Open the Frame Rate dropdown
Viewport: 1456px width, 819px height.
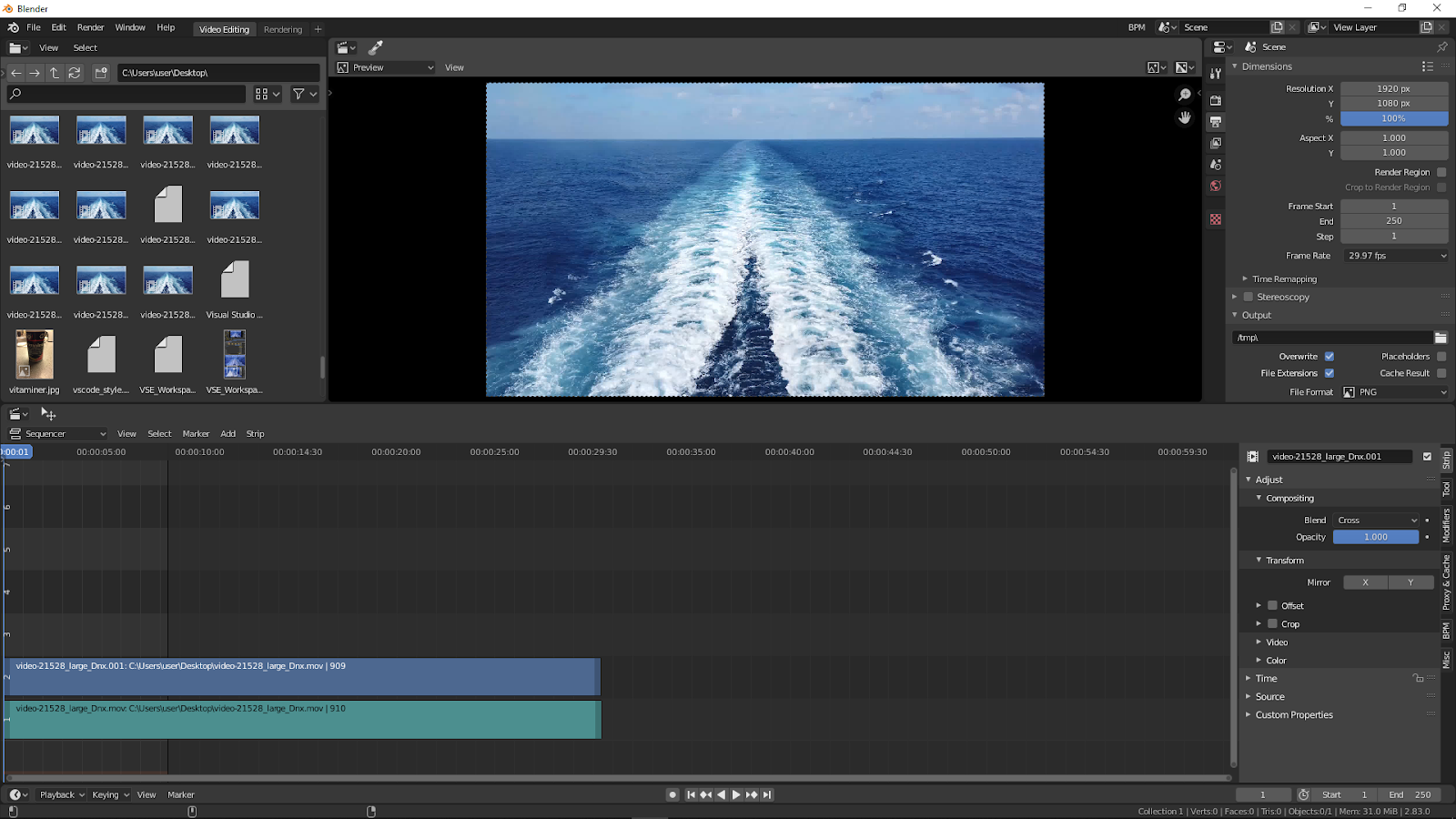point(1396,256)
